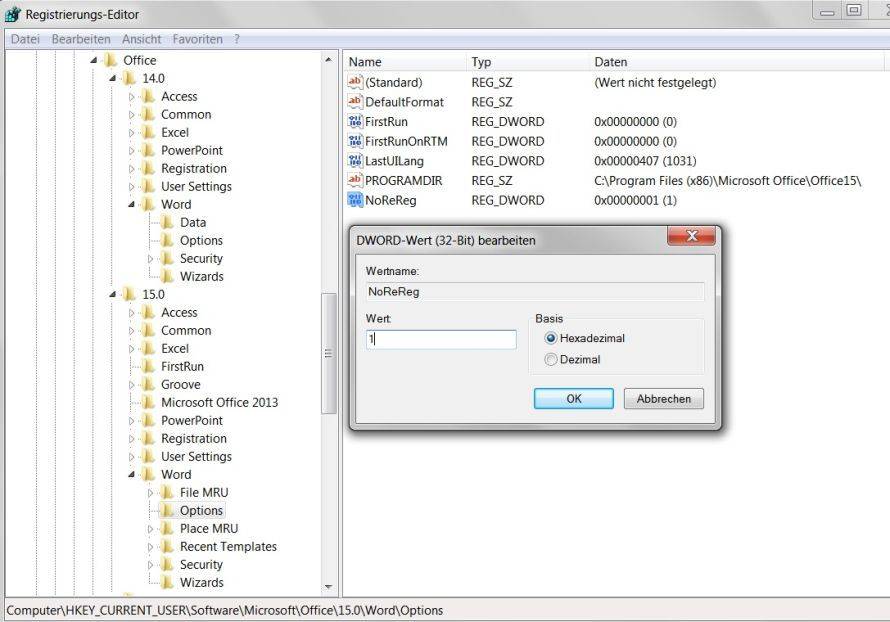This screenshot has width=890, height=622.
Task: Click the (Standard) string value icon
Action: pos(355,82)
